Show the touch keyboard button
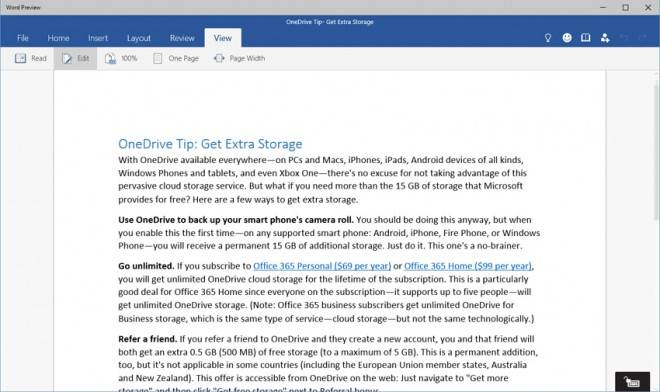This screenshot has width=660, height=392. coord(632,381)
